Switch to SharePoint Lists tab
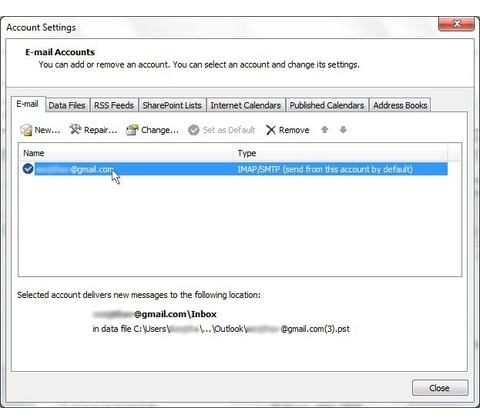The width and height of the screenshot is (480, 420). tap(172, 105)
